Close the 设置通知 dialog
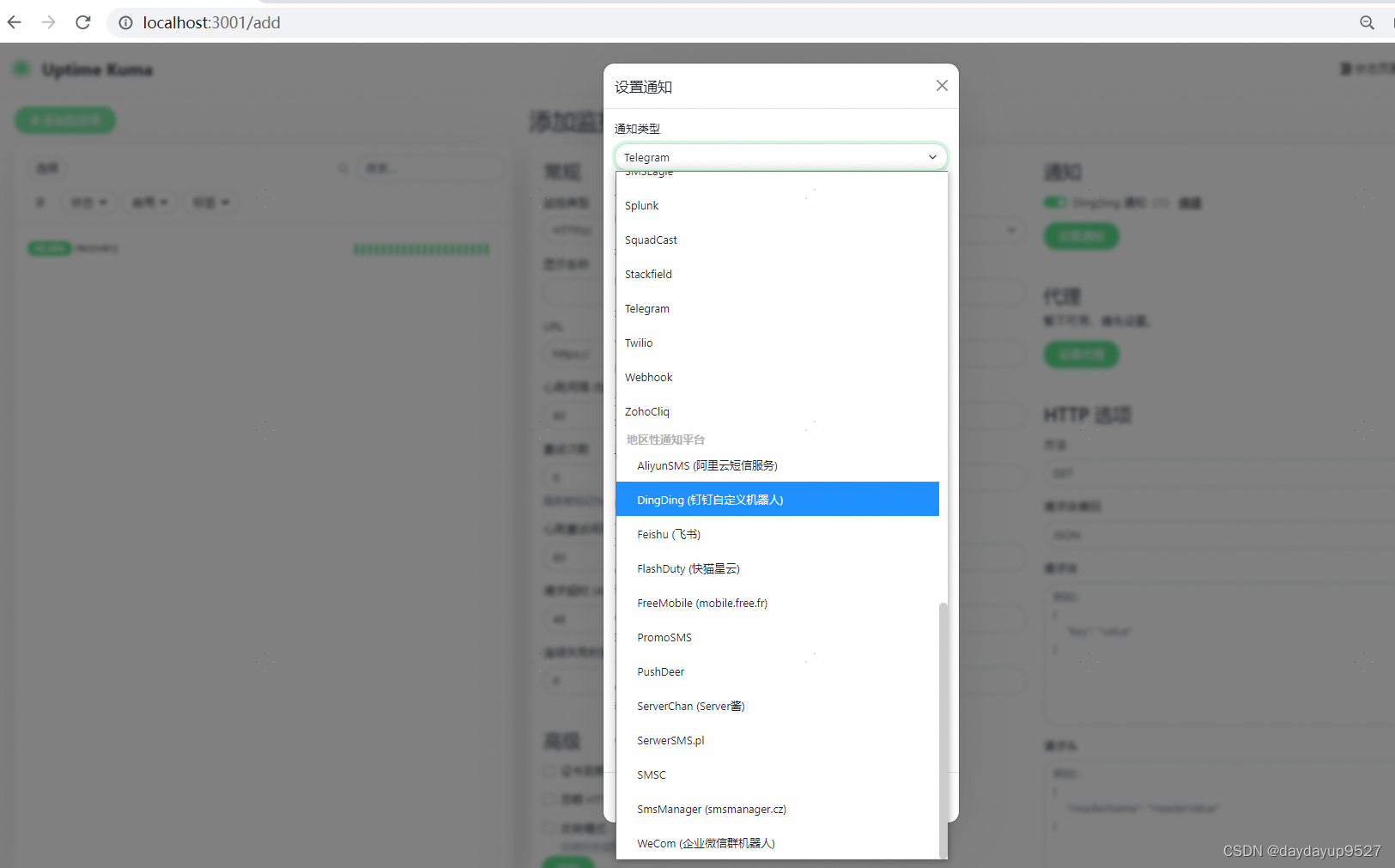The height and width of the screenshot is (868, 1395). pyautogui.click(x=942, y=86)
